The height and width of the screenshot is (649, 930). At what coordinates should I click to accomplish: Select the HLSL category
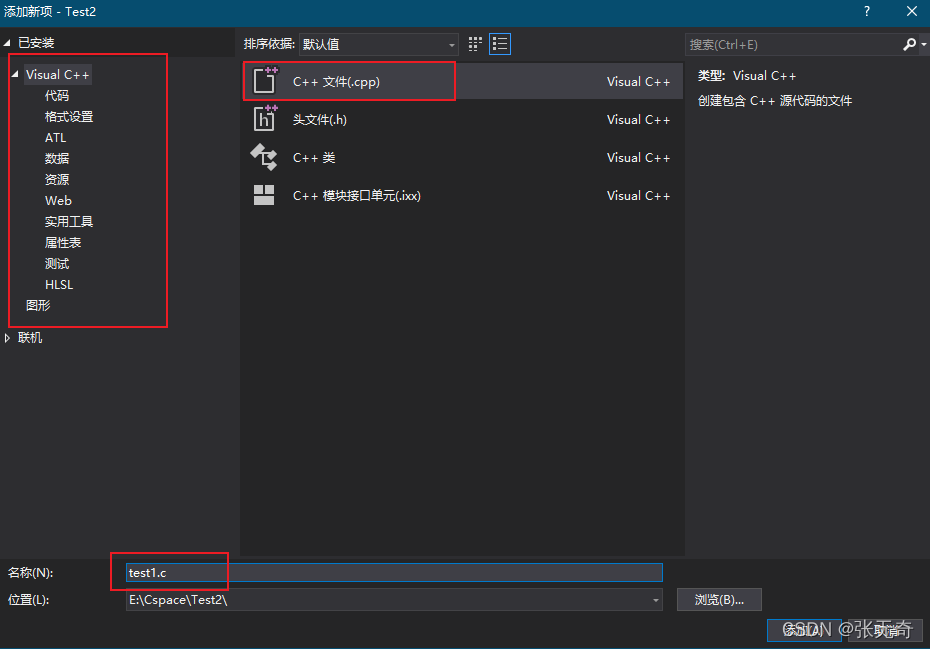[x=59, y=285]
